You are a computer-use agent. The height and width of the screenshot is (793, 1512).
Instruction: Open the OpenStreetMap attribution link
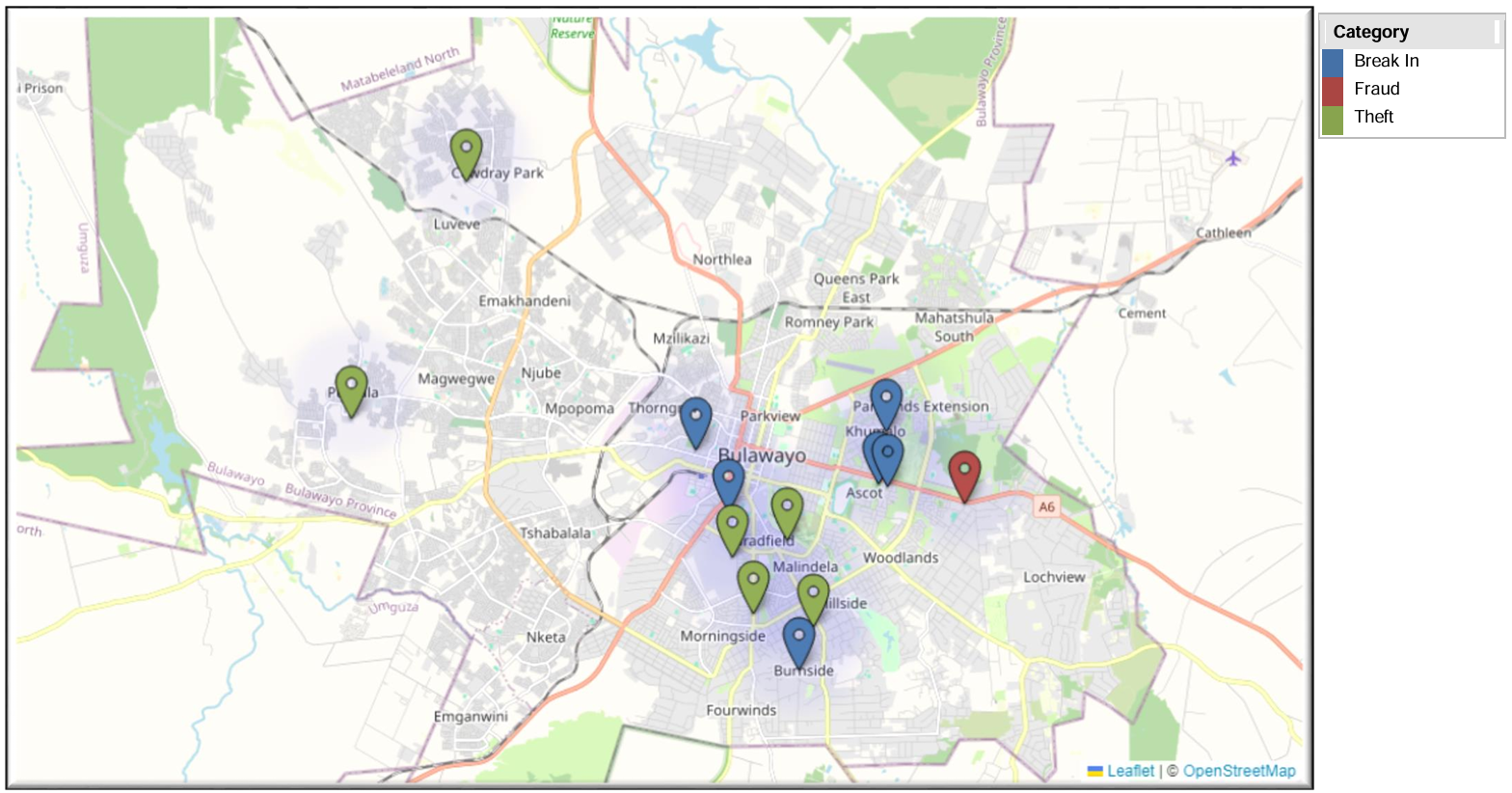(x=1238, y=771)
